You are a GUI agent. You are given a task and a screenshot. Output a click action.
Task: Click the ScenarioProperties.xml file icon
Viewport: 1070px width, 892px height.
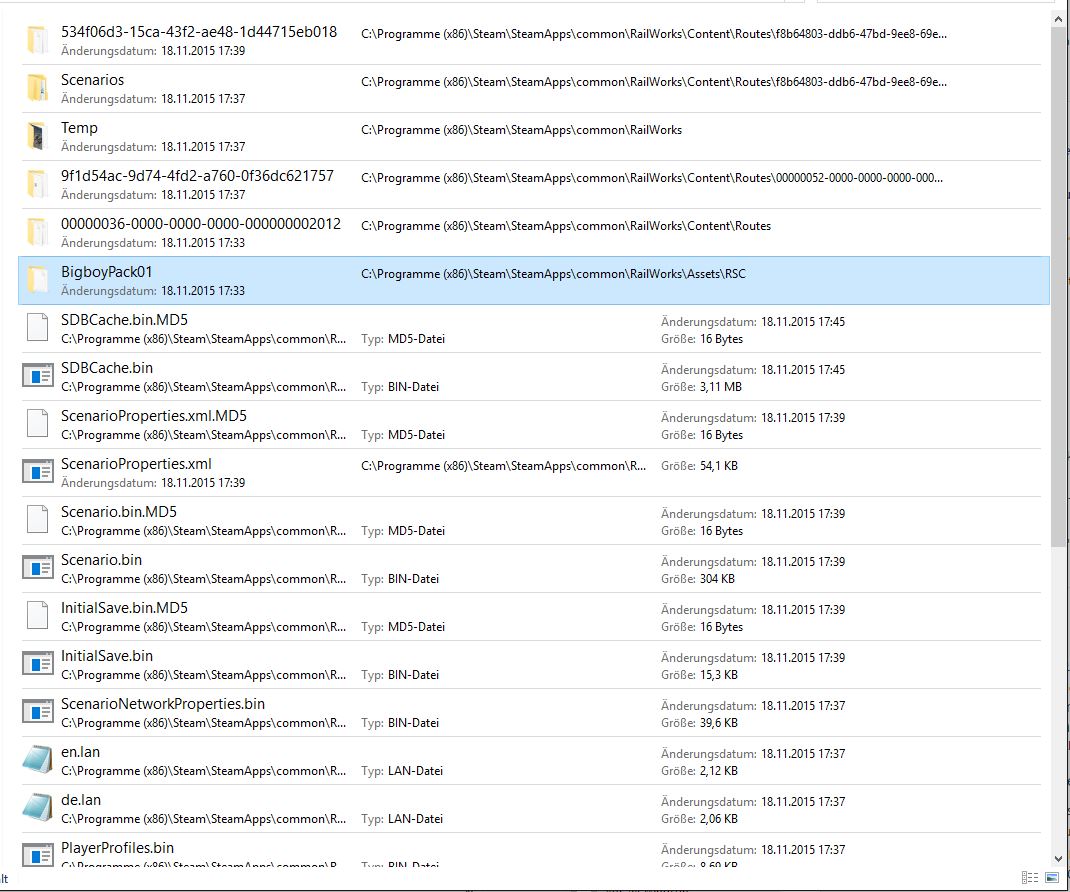pyautogui.click(x=38, y=472)
